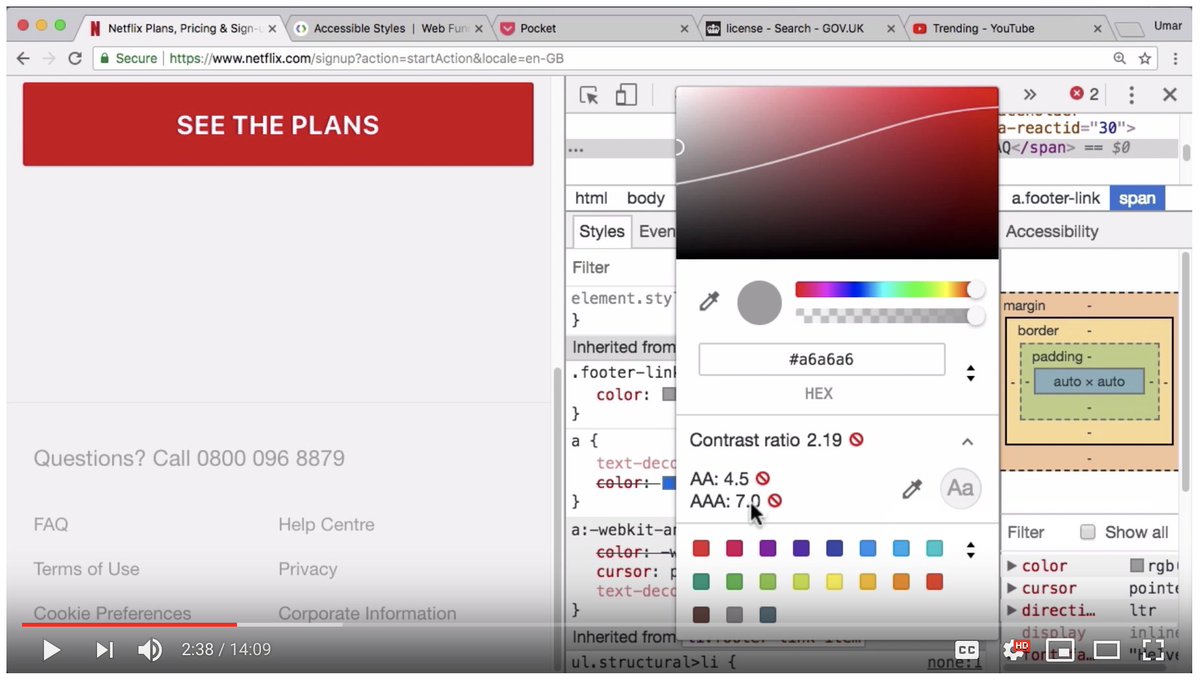Open the FAQ footer link

coord(51,524)
